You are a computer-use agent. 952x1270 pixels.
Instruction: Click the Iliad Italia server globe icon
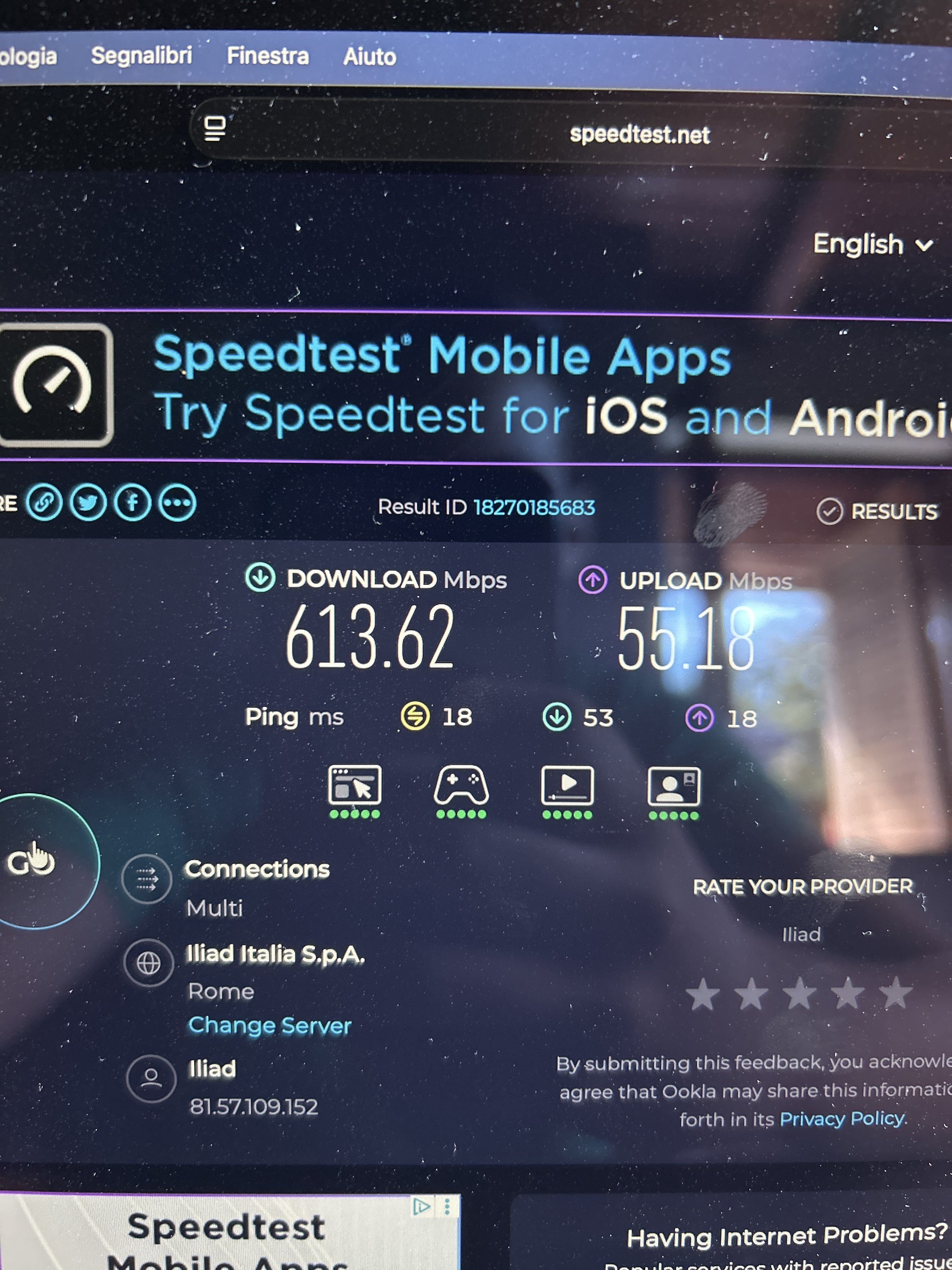(149, 963)
